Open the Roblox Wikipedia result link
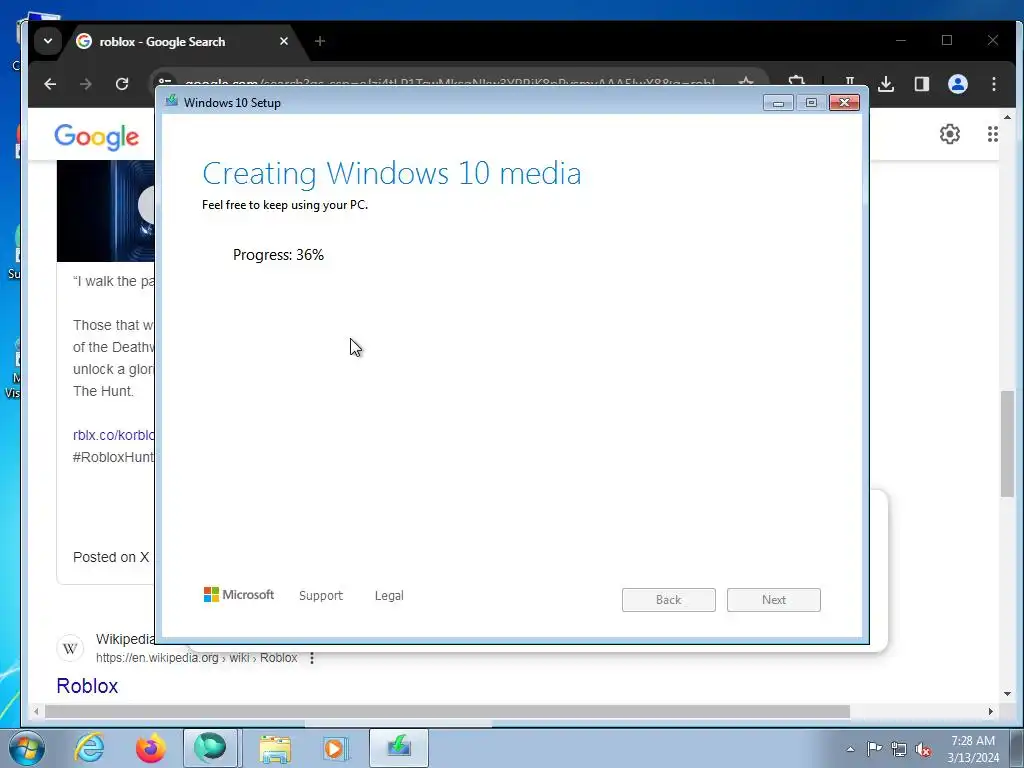This screenshot has width=1024, height=768. [x=87, y=686]
